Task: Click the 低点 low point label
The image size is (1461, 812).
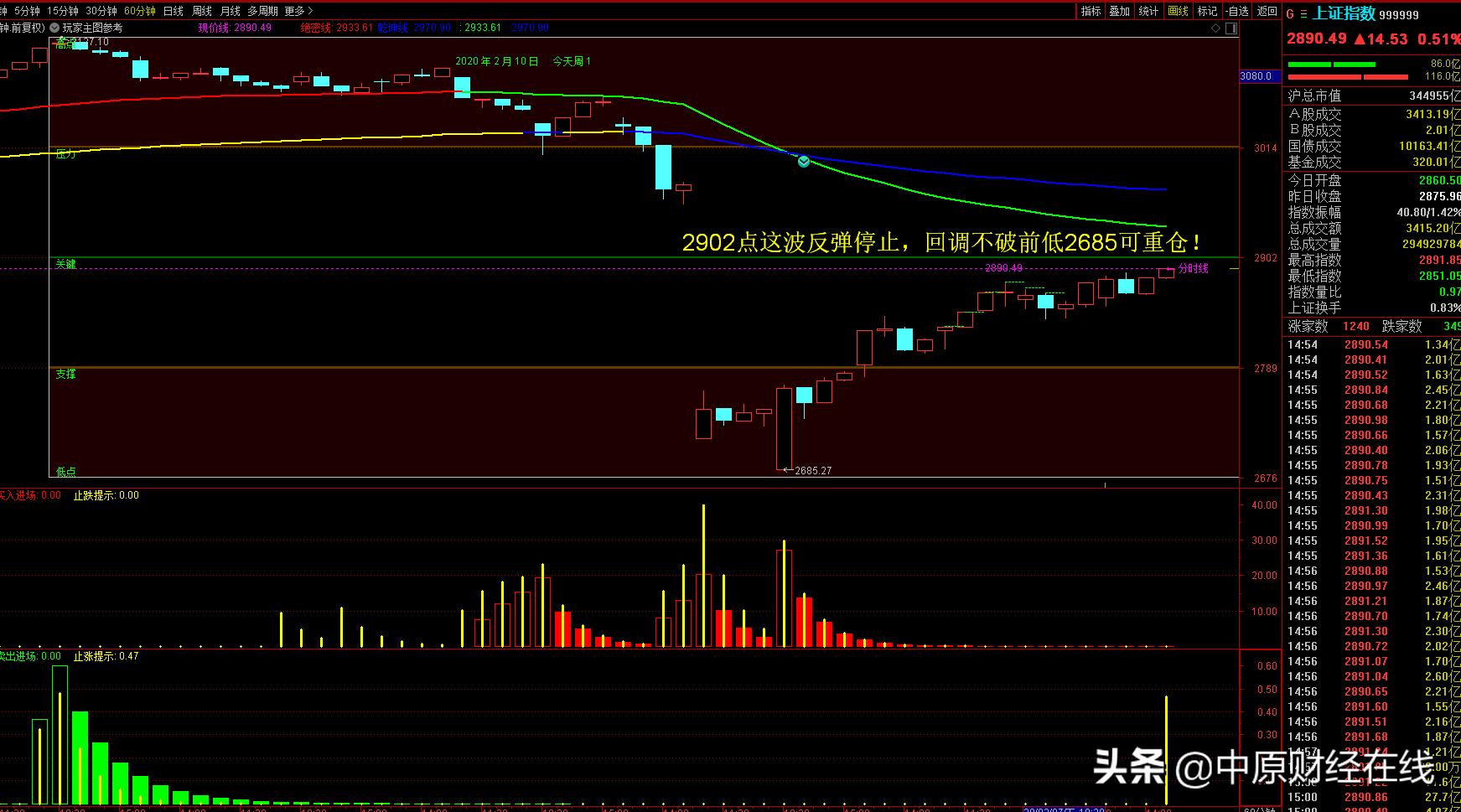Action: 65,472
